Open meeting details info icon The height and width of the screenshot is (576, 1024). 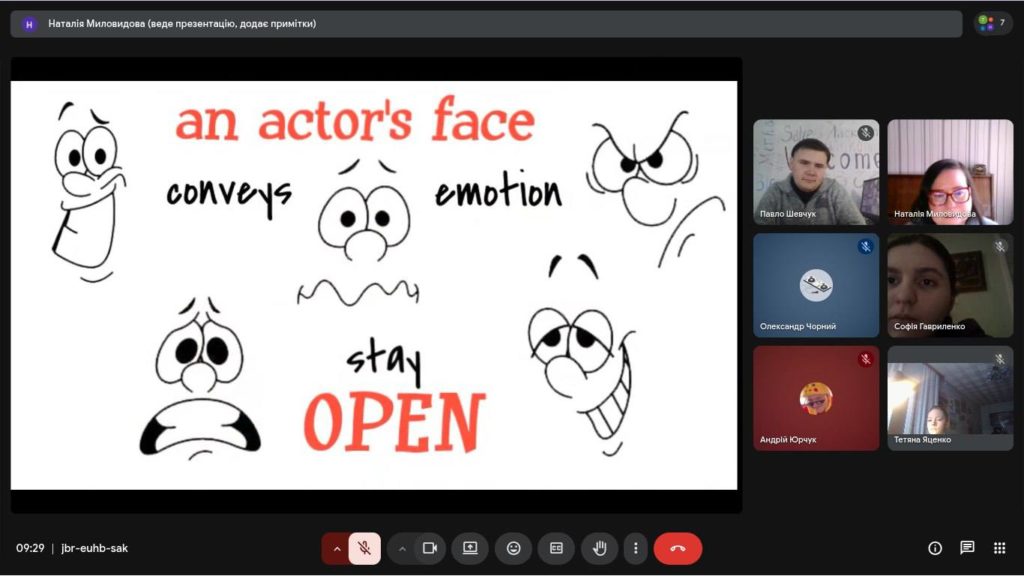click(935, 548)
